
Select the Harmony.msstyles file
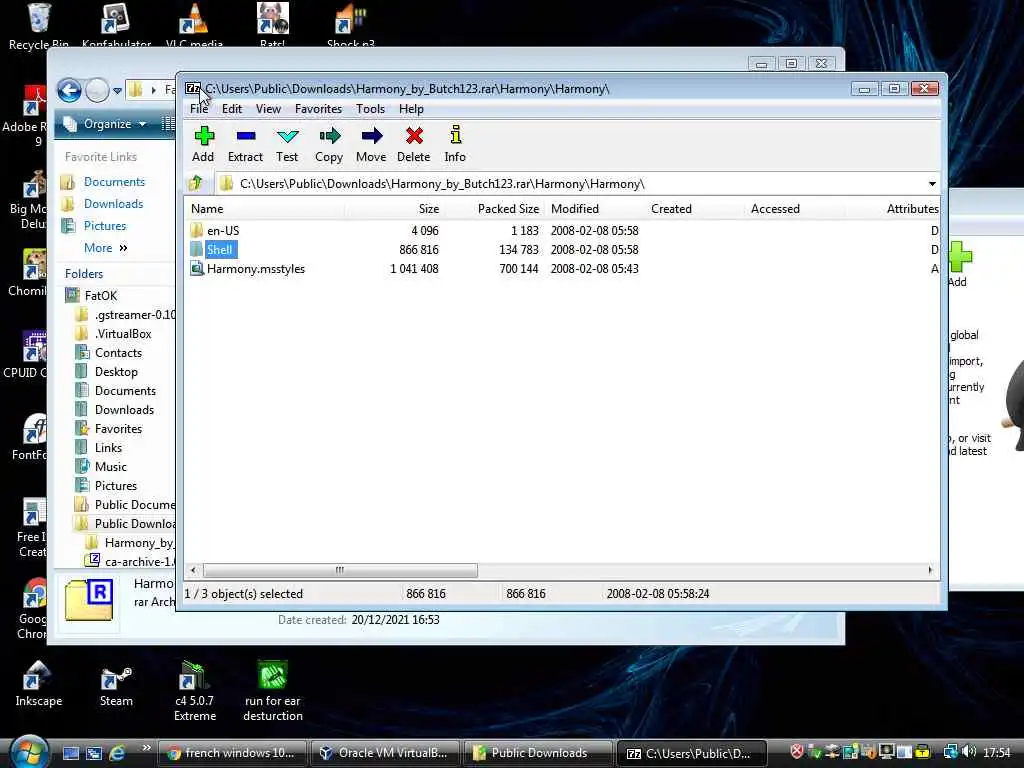(255, 268)
